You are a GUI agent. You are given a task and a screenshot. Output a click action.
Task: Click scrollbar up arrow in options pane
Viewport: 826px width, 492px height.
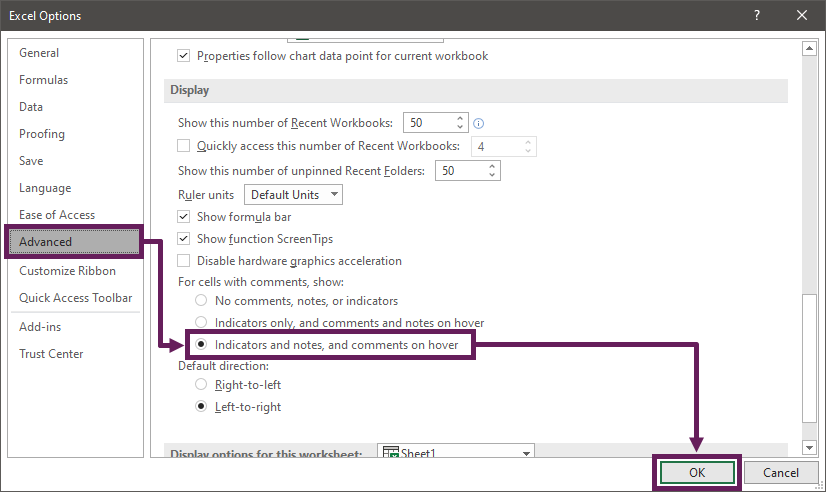coord(809,49)
